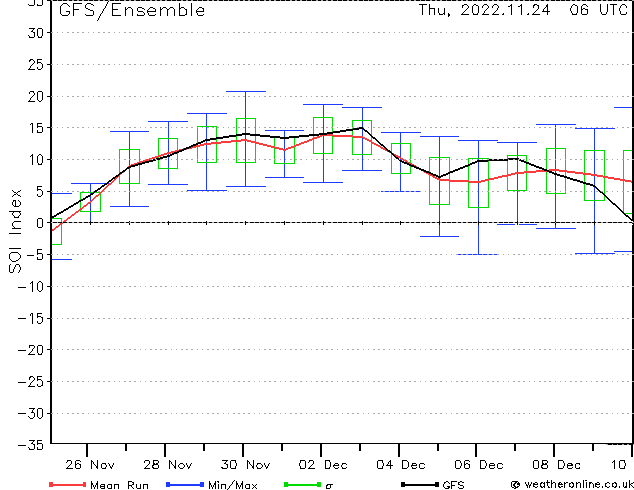Click the GFS legend label
Image resolution: width=634 pixels, height=490 pixels.
[453, 485]
